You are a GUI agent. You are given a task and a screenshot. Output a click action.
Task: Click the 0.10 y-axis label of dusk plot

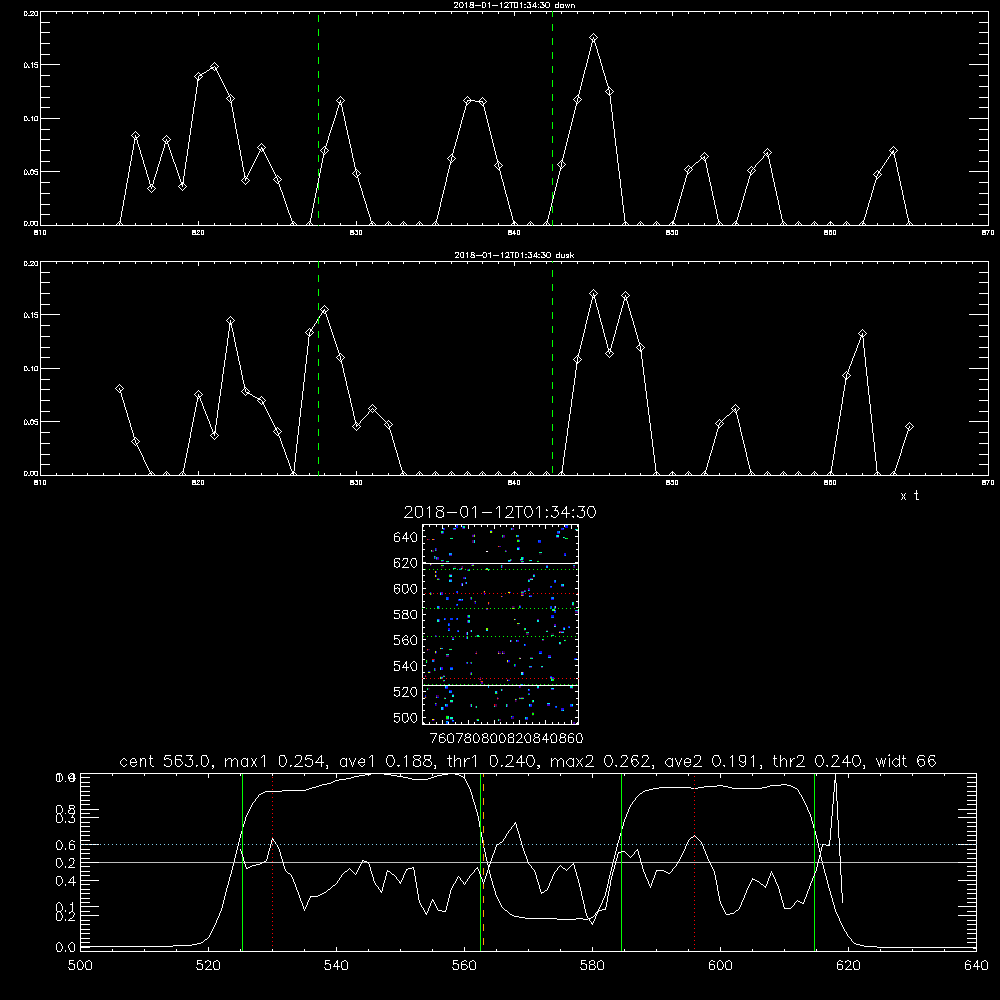point(31,369)
